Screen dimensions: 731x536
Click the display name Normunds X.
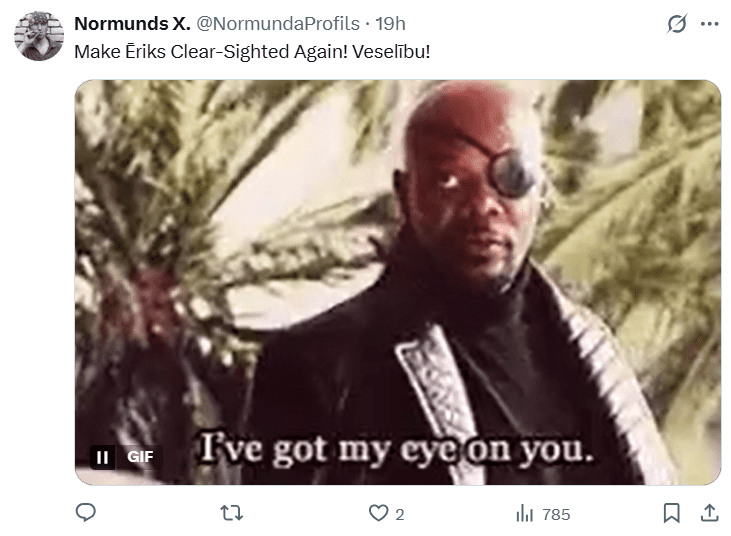pyautogui.click(x=132, y=24)
